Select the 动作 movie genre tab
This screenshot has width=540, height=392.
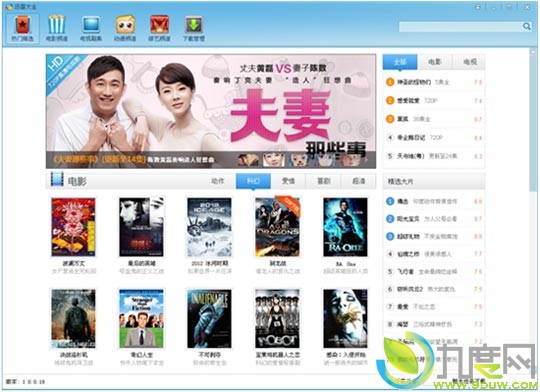click(218, 181)
